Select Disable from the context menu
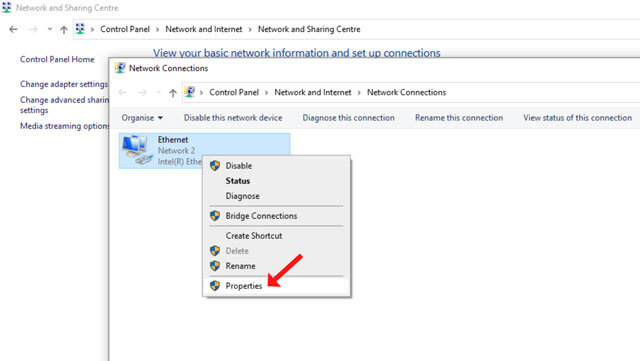The height and width of the screenshot is (361, 640). point(276,165)
